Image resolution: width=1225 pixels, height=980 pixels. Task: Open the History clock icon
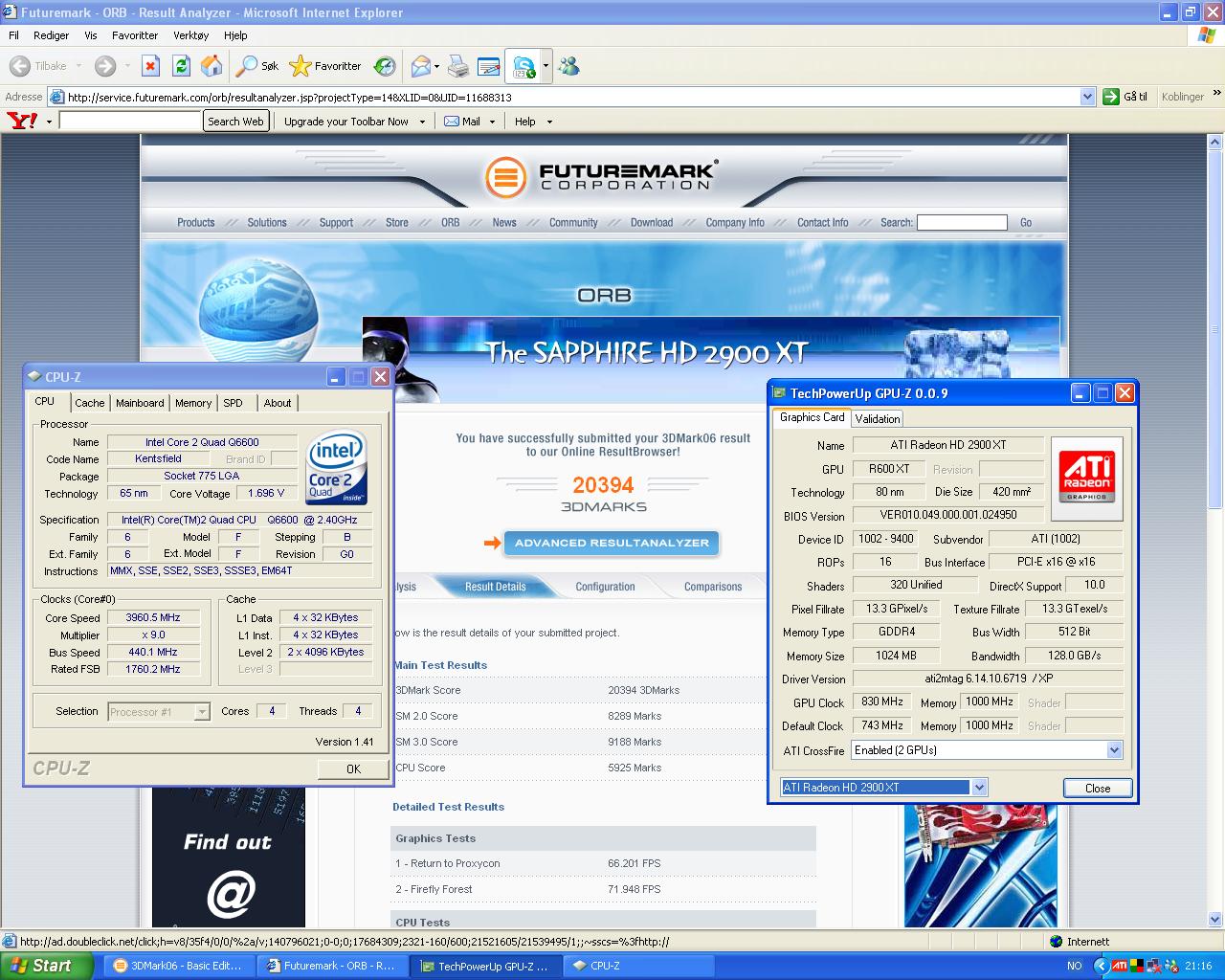pos(385,66)
